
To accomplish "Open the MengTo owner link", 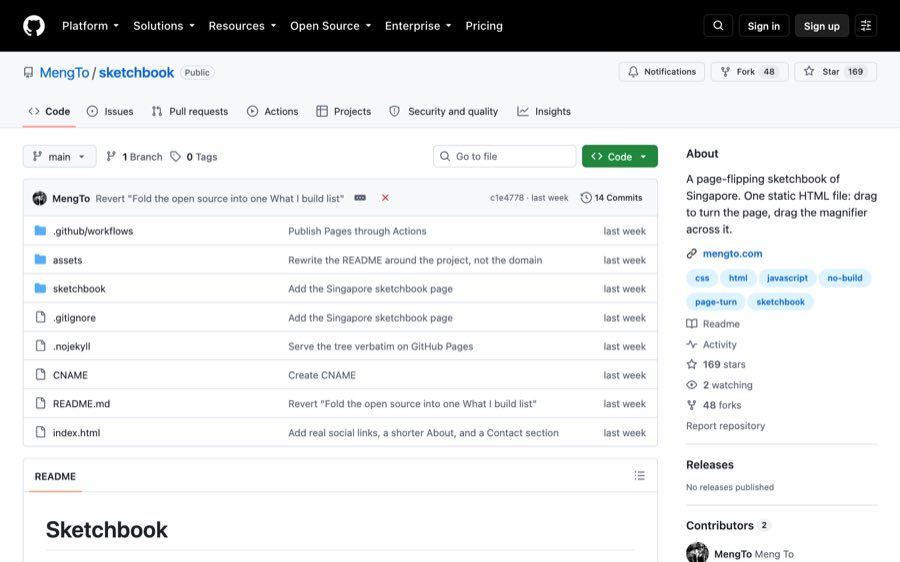I will [x=64, y=72].
